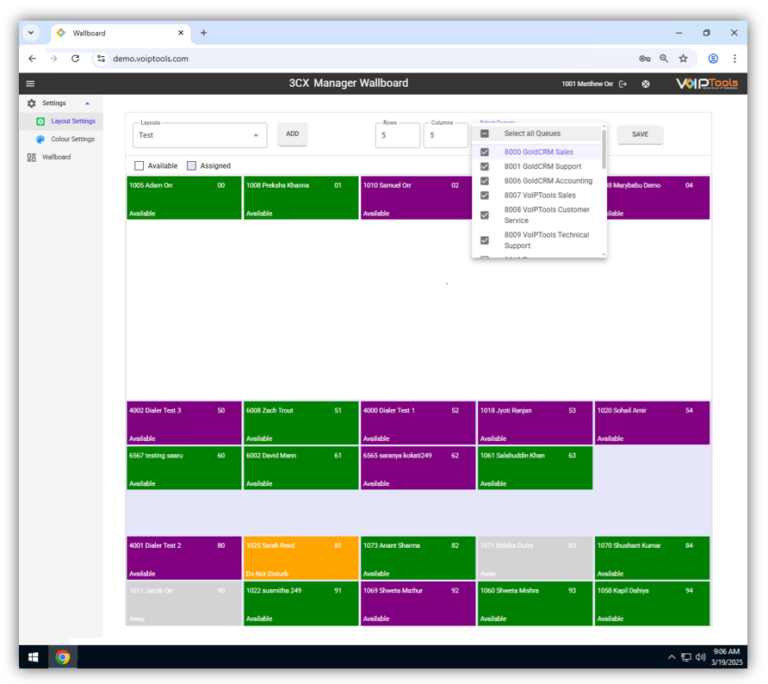
Task: Select the 4002 Dialer Test 3 tile
Action: point(184,423)
